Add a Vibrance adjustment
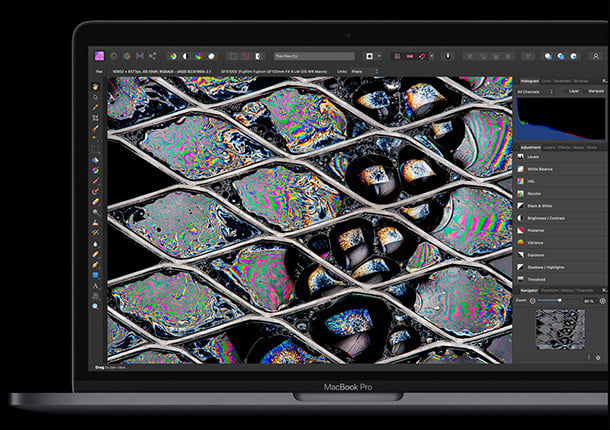The height and width of the screenshot is (430, 610). click(x=561, y=242)
